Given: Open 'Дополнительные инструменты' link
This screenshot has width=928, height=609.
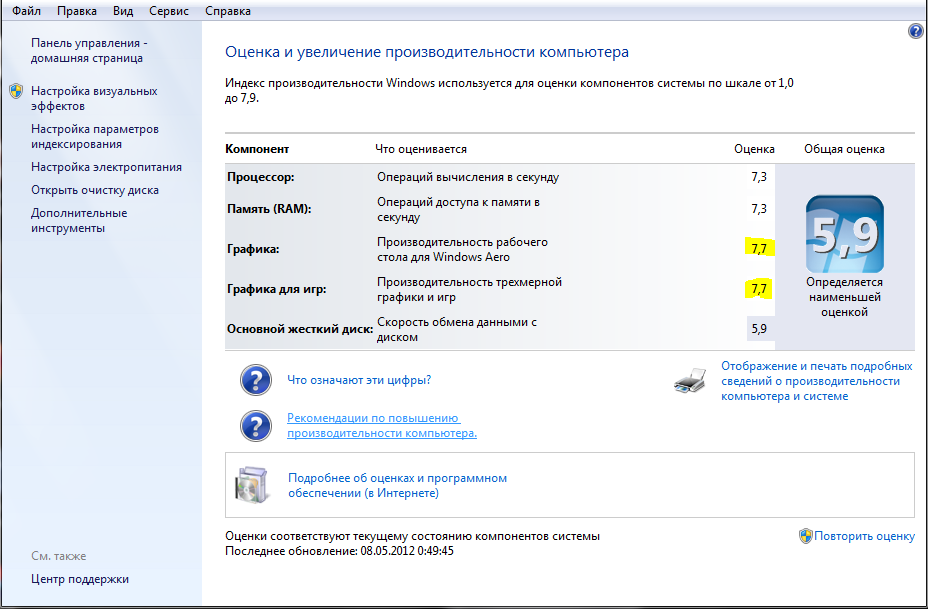Looking at the screenshot, I should pyautogui.click(x=79, y=221).
